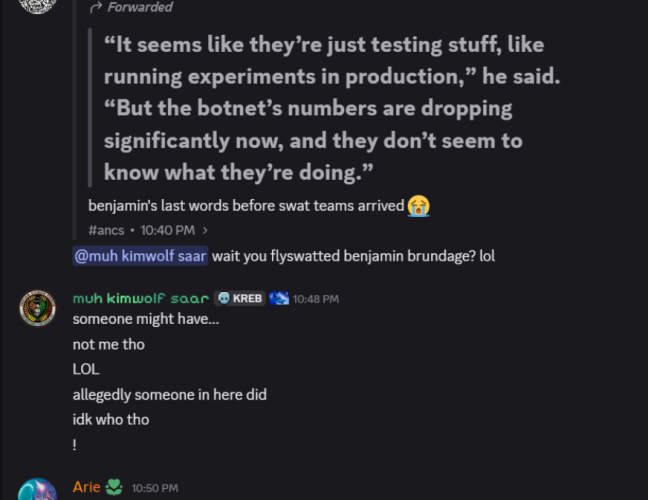This screenshot has width=648, height=500.
Task: Click the crying emoji after swat teams arrived
Action: pyautogui.click(x=419, y=206)
